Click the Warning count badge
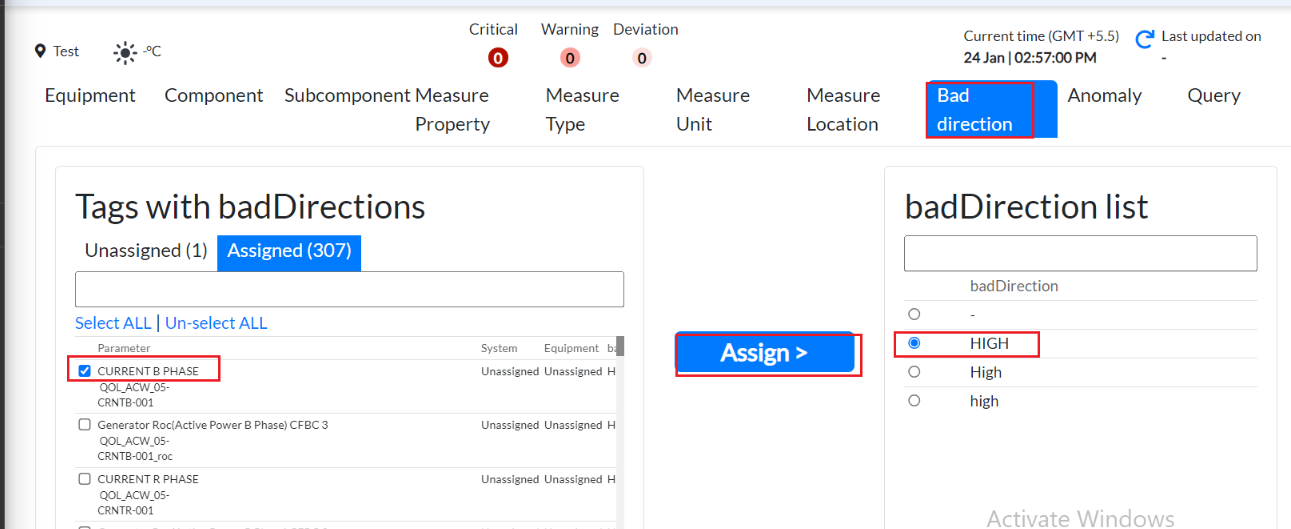1291x529 pixels. 570,58
